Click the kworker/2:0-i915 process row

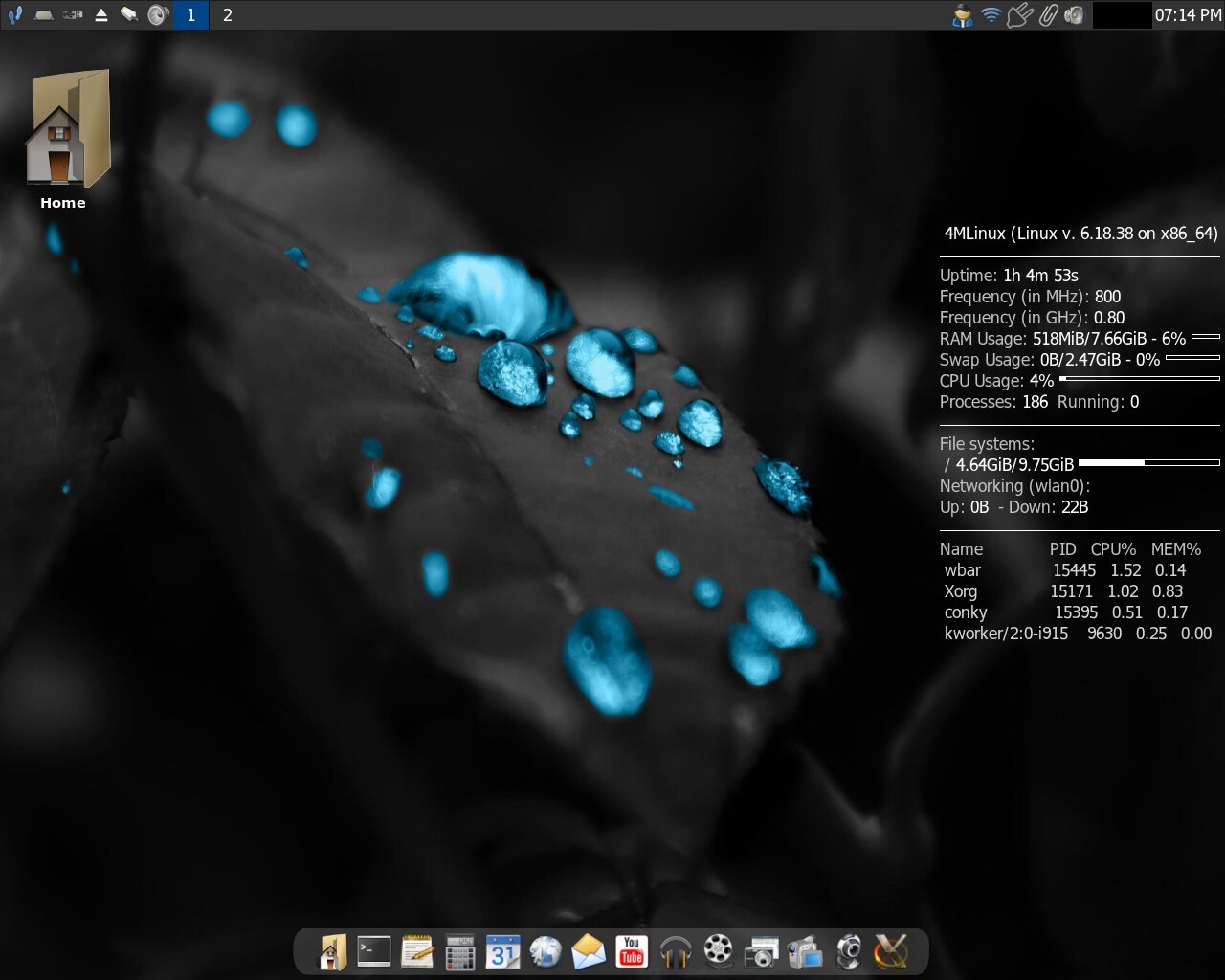(1078, 634)
